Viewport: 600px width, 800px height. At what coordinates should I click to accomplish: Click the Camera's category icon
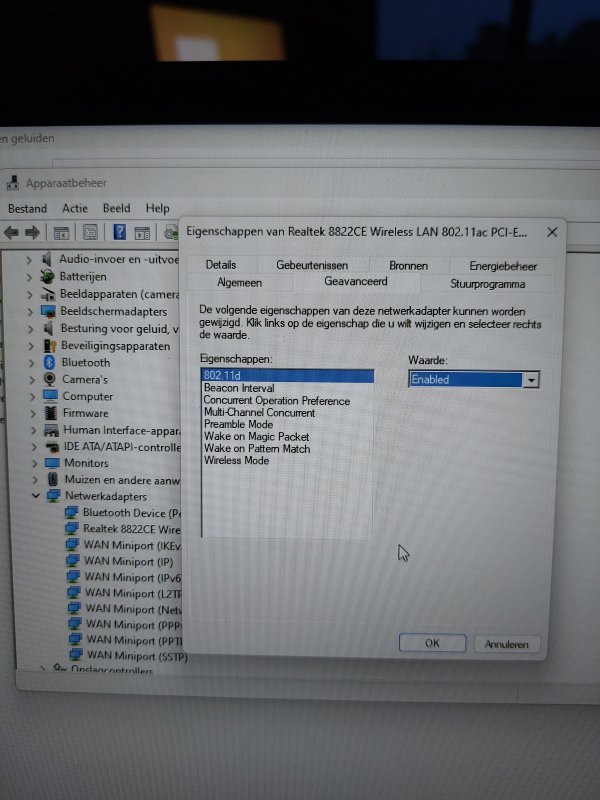click(x=49, y=379)
